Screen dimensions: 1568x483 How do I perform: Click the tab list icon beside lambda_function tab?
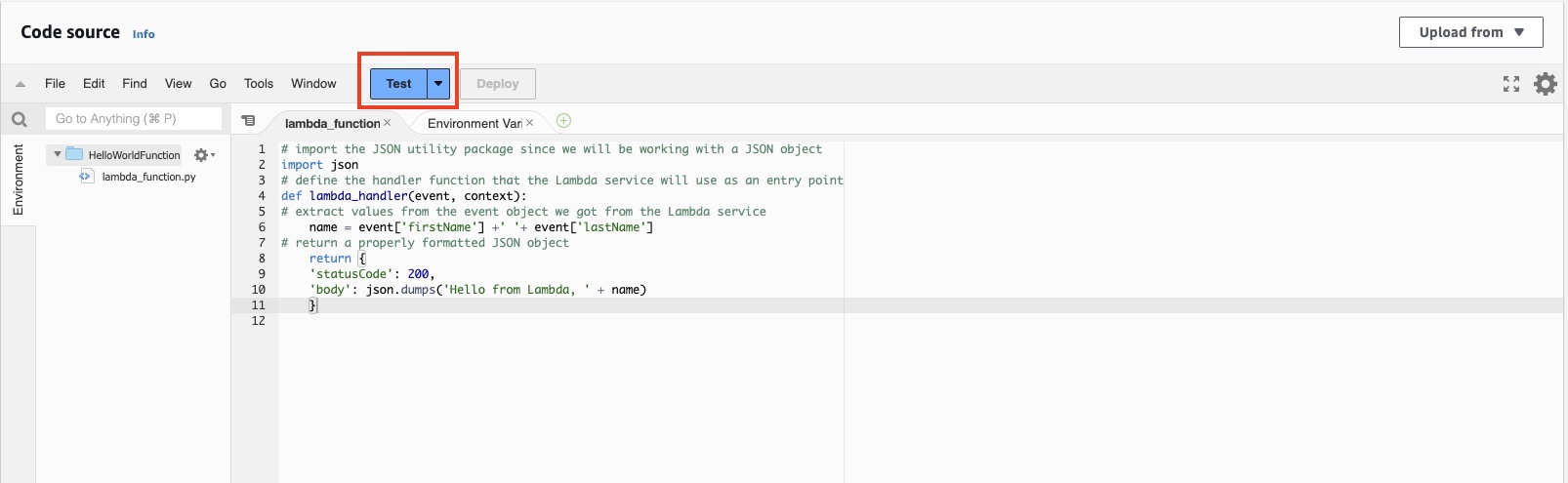pyautogui.click(x=248, y=121)
